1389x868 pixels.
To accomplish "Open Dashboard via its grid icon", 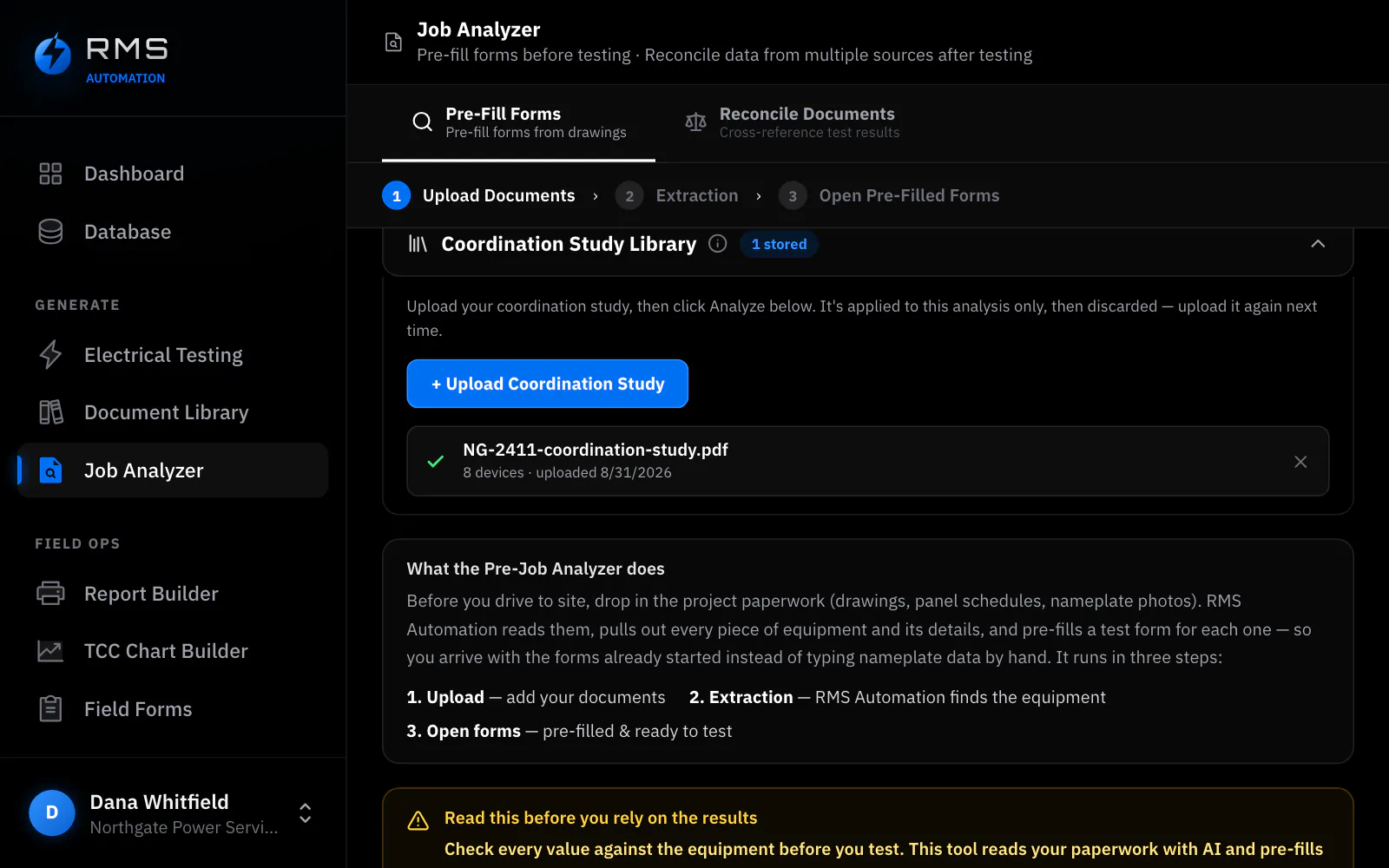I will [50, 174].
